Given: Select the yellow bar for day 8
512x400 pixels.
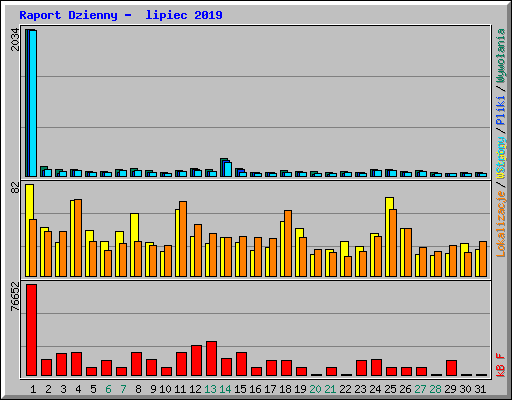Looking at the screenshot, I should [x=133, y=245].
